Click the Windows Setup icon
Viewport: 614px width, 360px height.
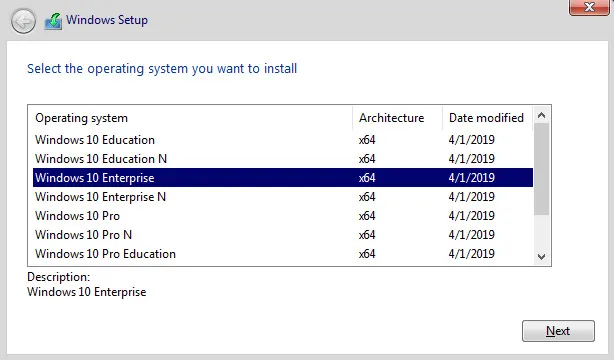pyautogui.click(x=53, y=21)
